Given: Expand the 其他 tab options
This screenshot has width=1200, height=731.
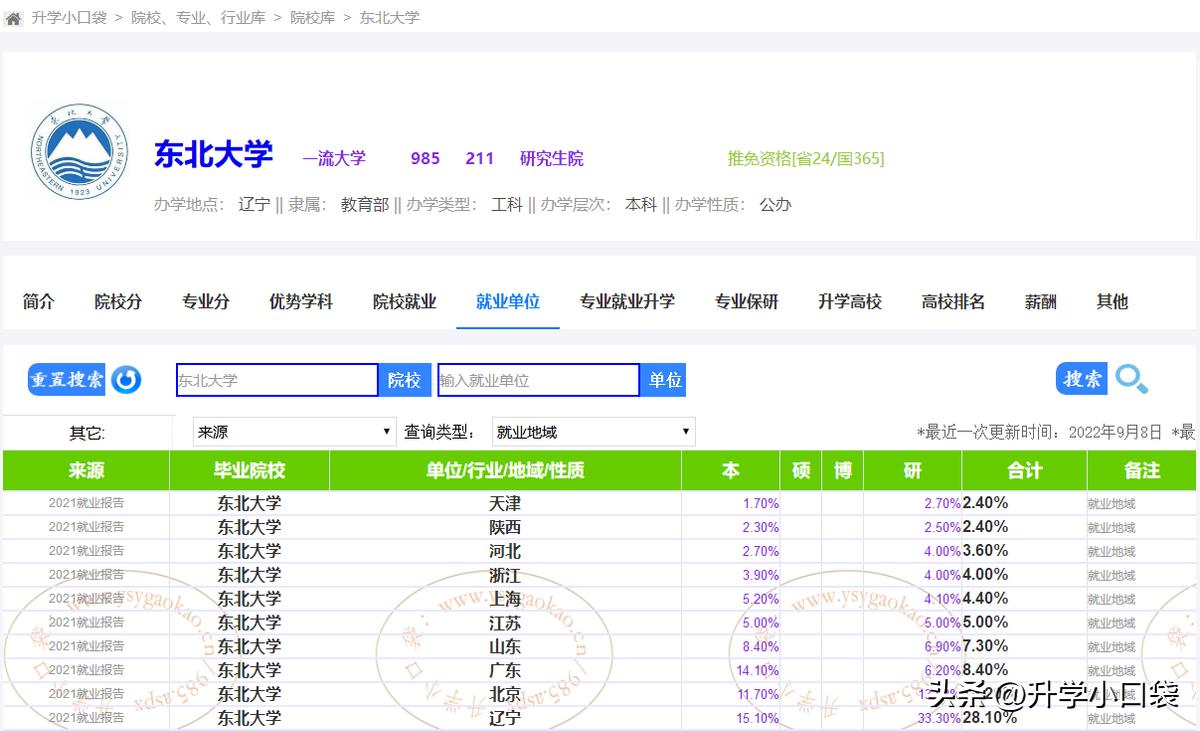Looking at the screenshot, I should (x=1111, y=302).
